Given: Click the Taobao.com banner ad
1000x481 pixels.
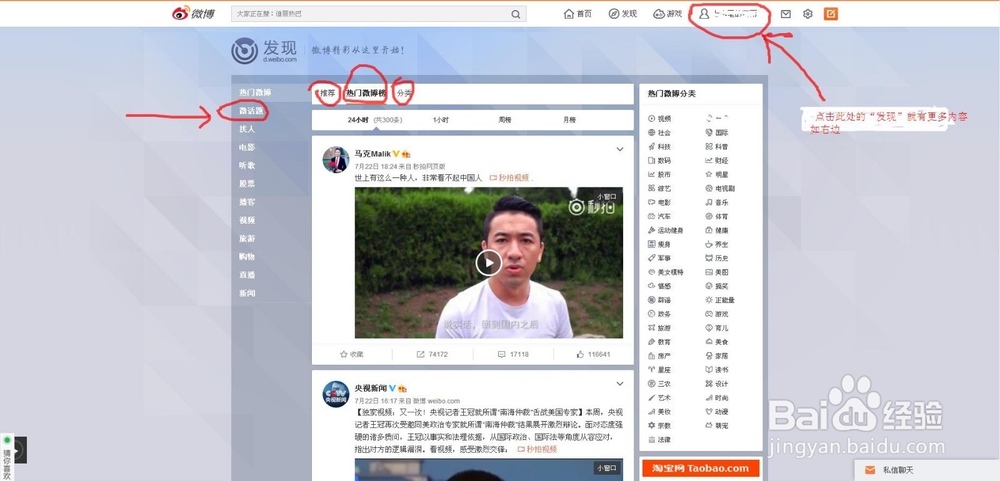Looking at the screenshot, I should coord(701,468).
